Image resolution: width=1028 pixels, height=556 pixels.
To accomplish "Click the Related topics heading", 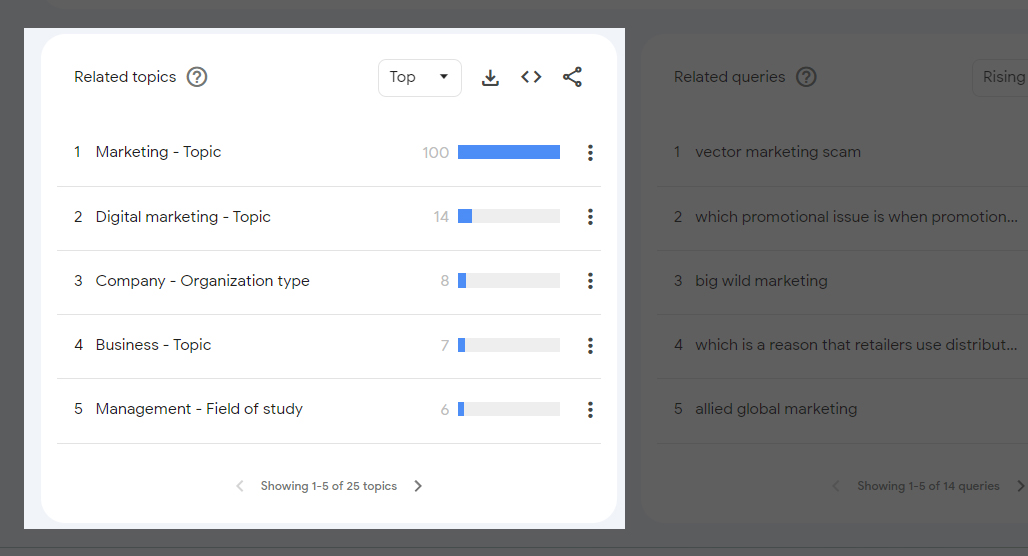I will click(125, 77).
